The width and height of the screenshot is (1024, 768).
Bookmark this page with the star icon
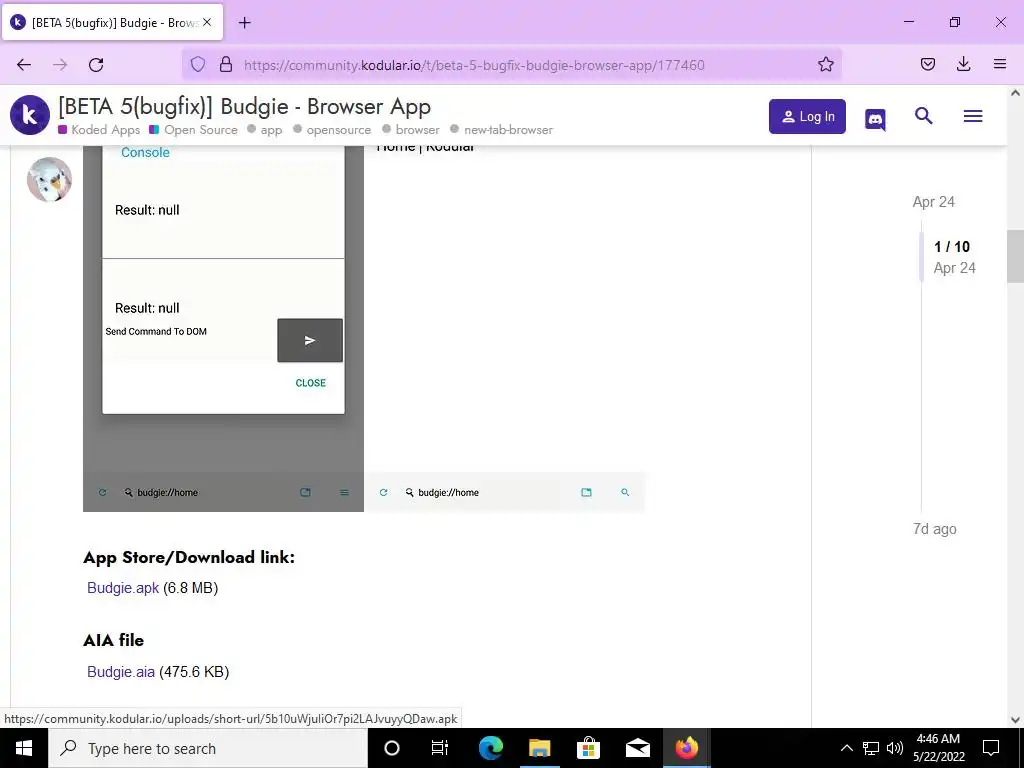[825, 64]
